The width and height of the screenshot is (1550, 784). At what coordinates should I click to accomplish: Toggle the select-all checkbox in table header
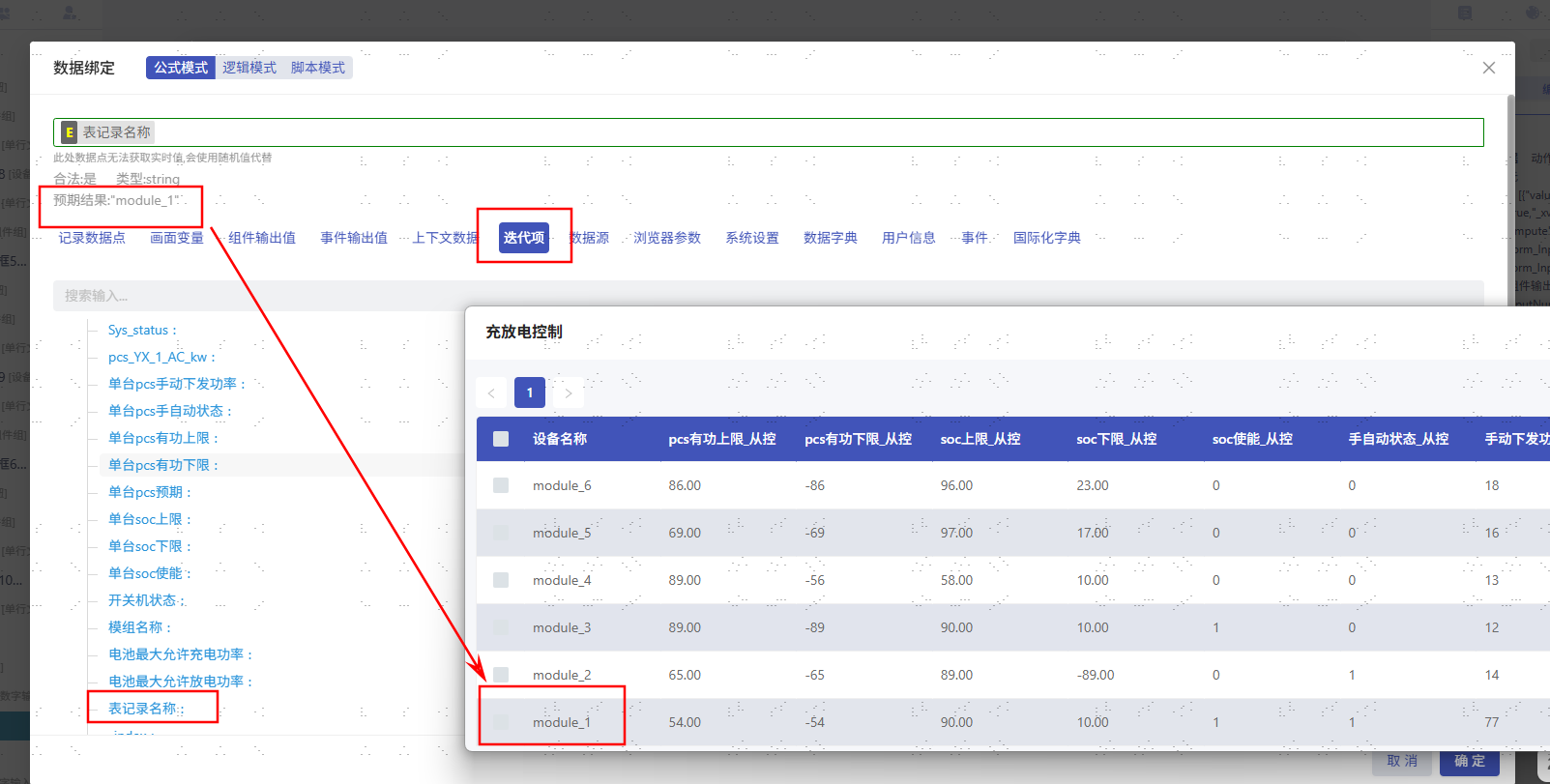click(x=501, y=439)
